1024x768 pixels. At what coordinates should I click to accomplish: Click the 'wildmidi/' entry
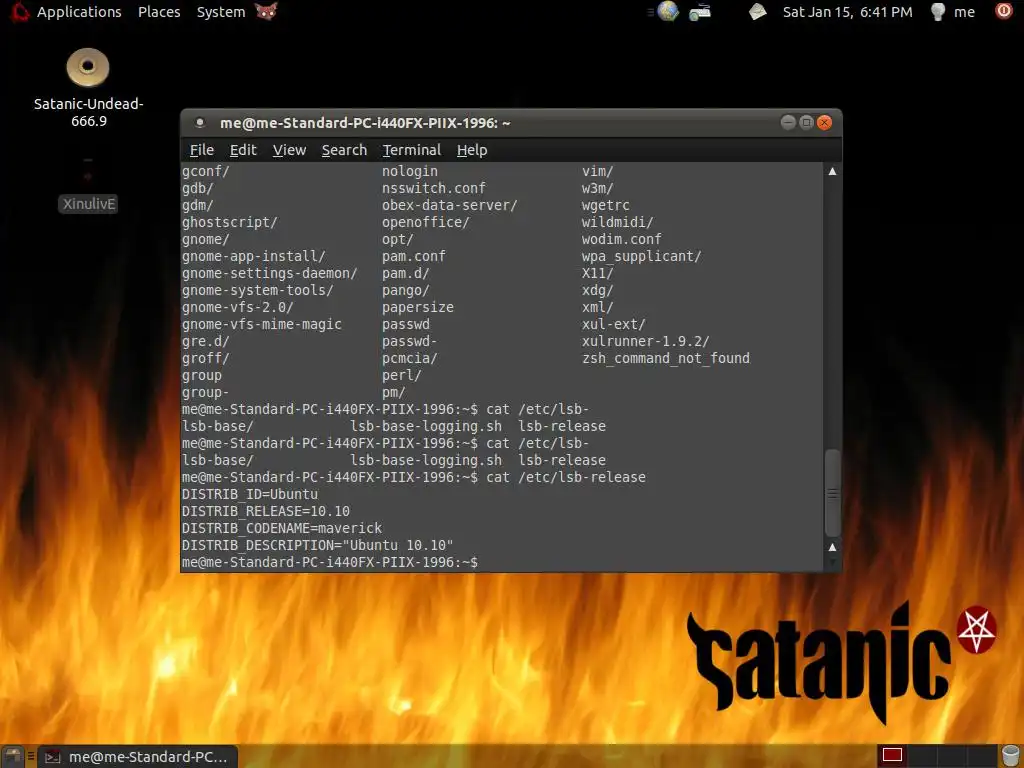[x=617, y=223]
